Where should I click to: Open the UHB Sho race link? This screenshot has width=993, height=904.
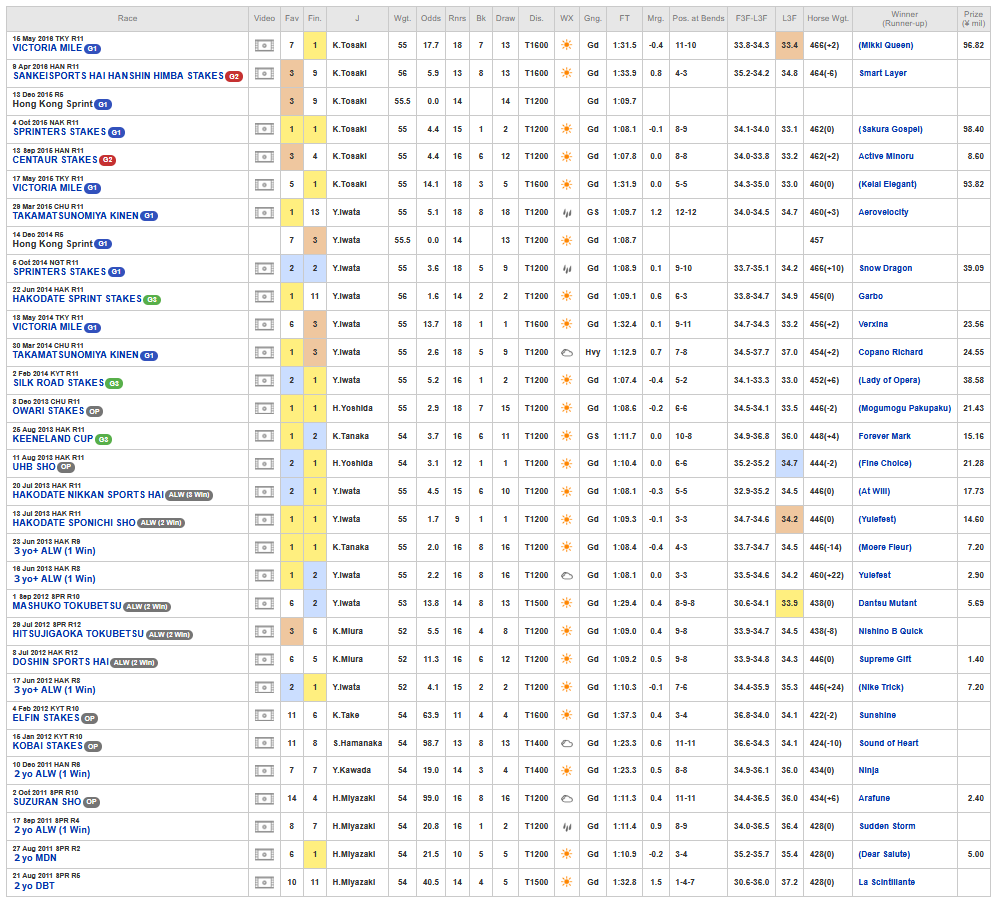[x=34, y=467]
